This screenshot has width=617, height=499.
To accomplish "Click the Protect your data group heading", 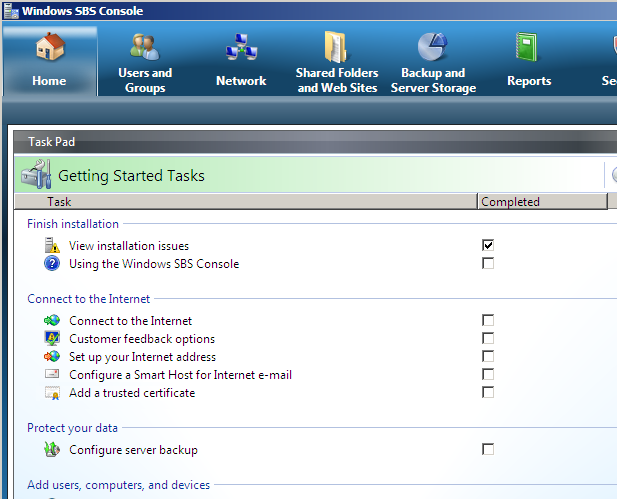I will (72, 428).
